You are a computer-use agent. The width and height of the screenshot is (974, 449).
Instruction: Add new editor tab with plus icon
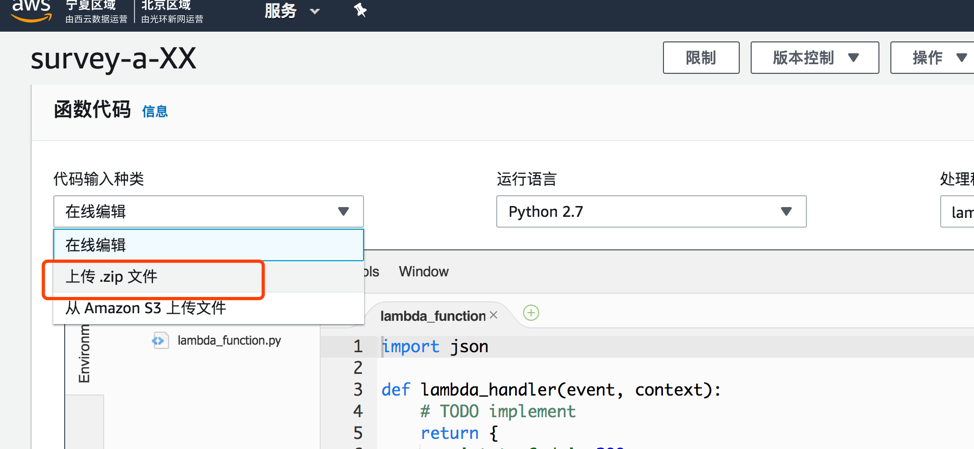(x=530, y=313)
